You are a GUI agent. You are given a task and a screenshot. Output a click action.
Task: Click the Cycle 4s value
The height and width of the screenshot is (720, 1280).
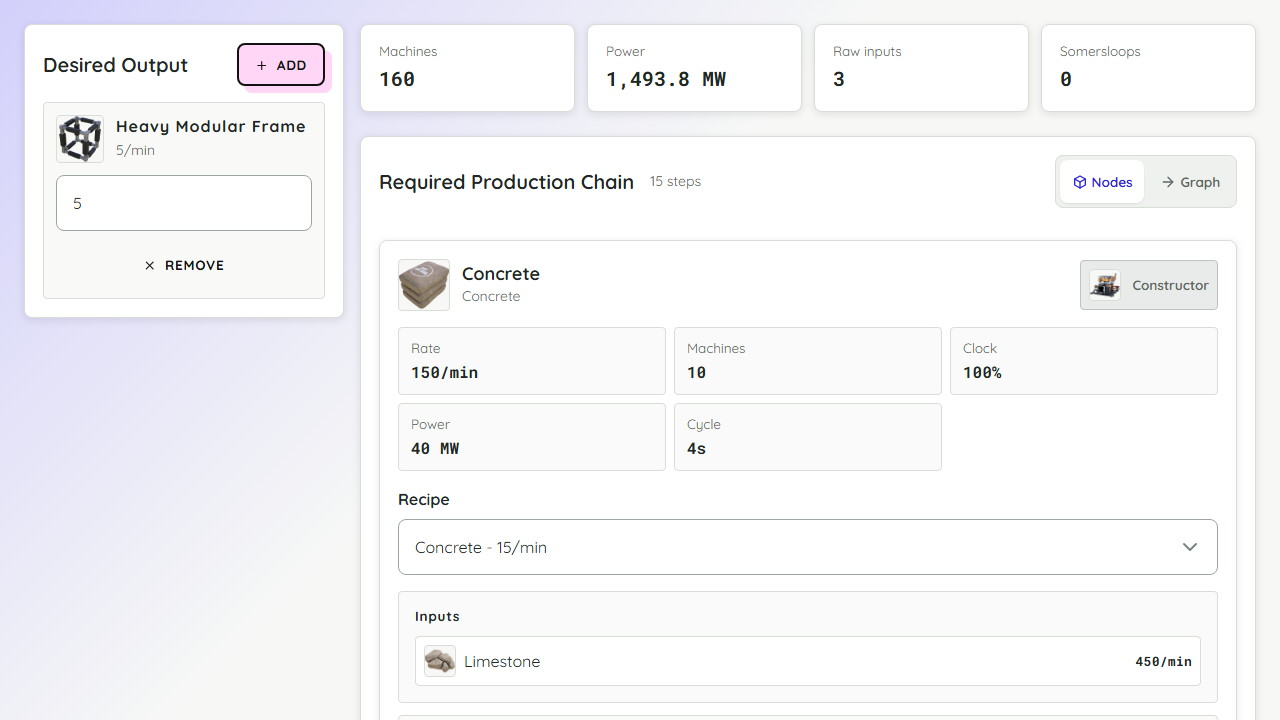tap(697, 448)
